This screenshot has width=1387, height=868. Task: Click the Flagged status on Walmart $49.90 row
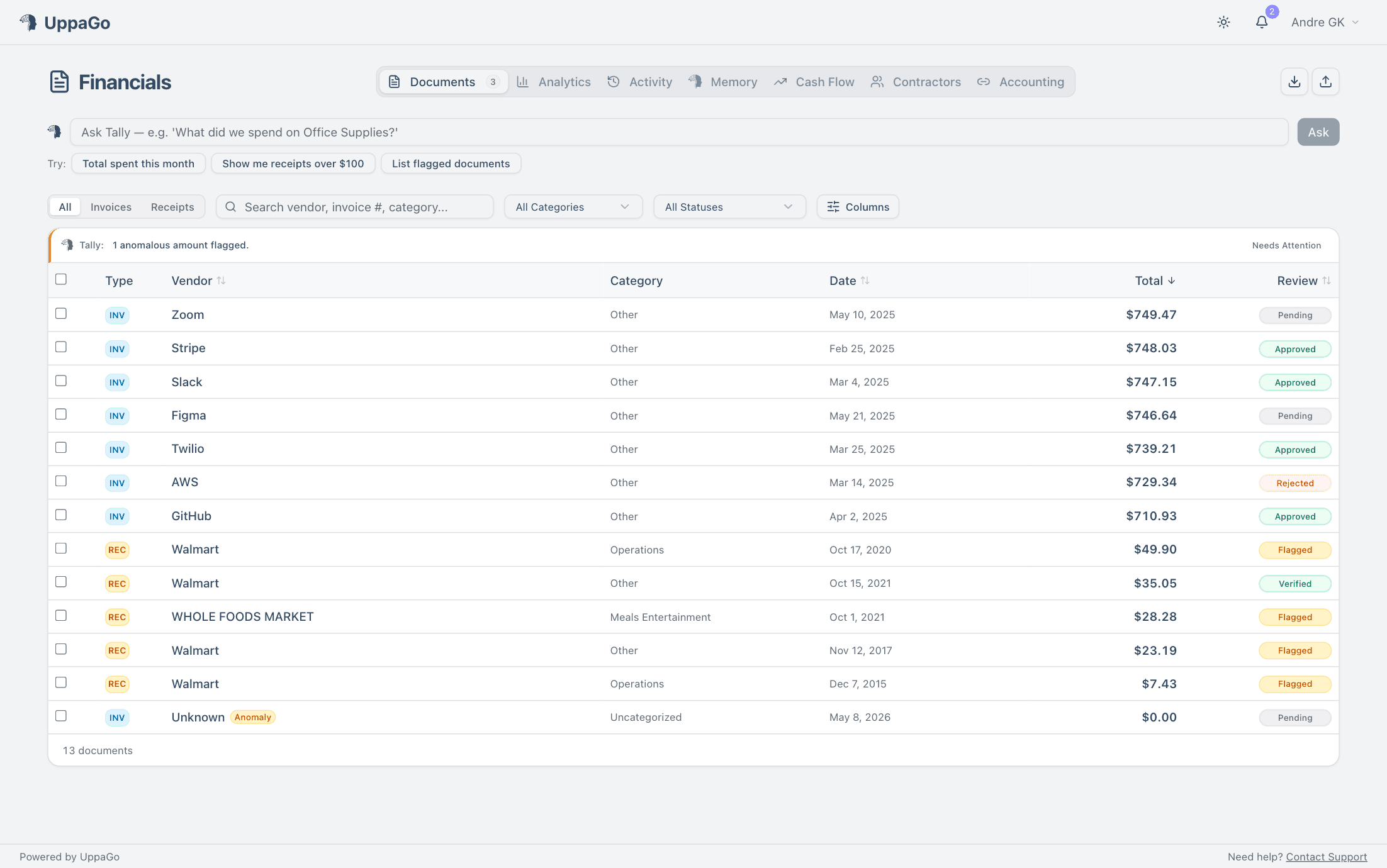point(1295,550)
